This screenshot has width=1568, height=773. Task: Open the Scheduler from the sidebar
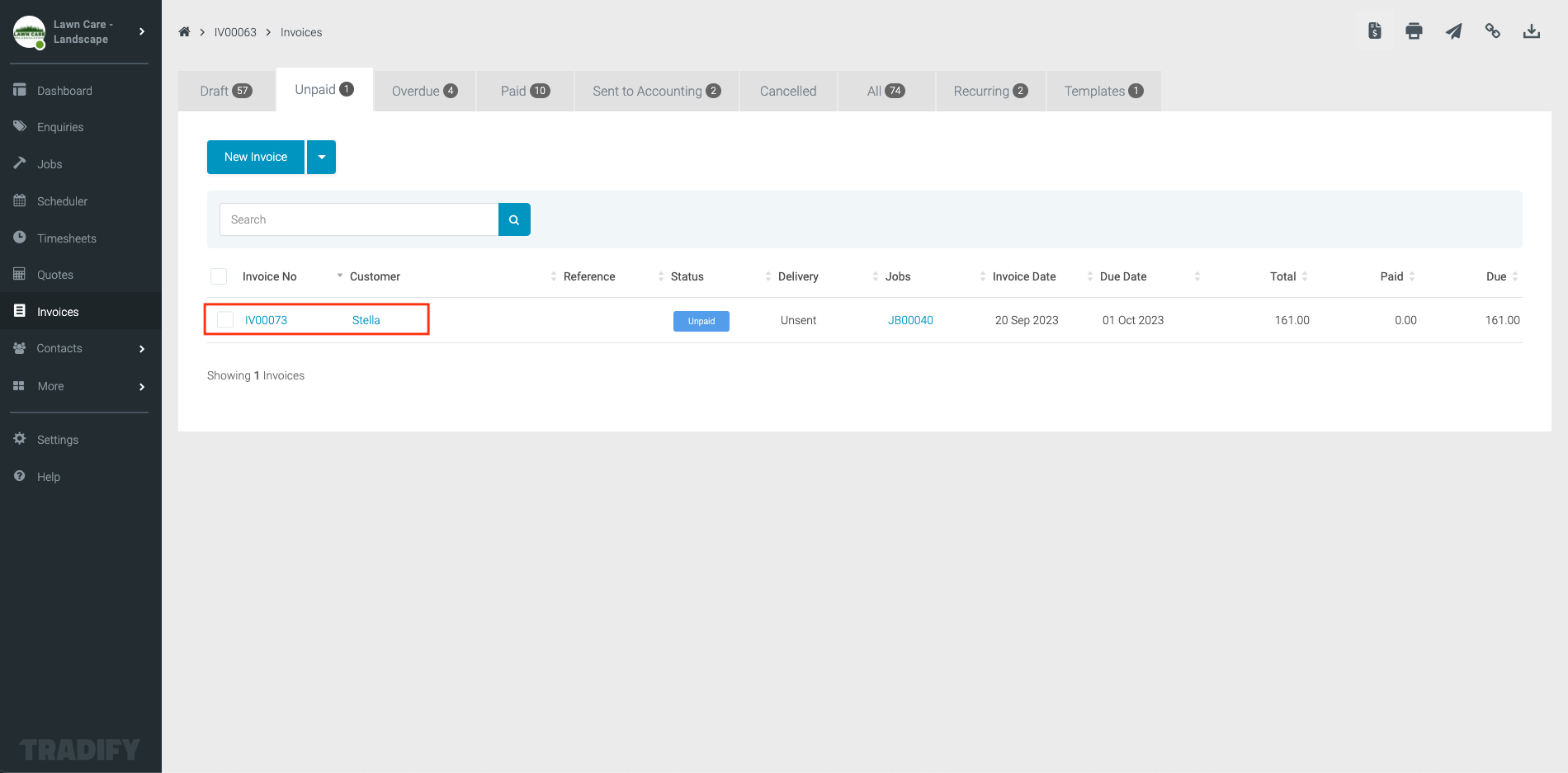(62, 200)
